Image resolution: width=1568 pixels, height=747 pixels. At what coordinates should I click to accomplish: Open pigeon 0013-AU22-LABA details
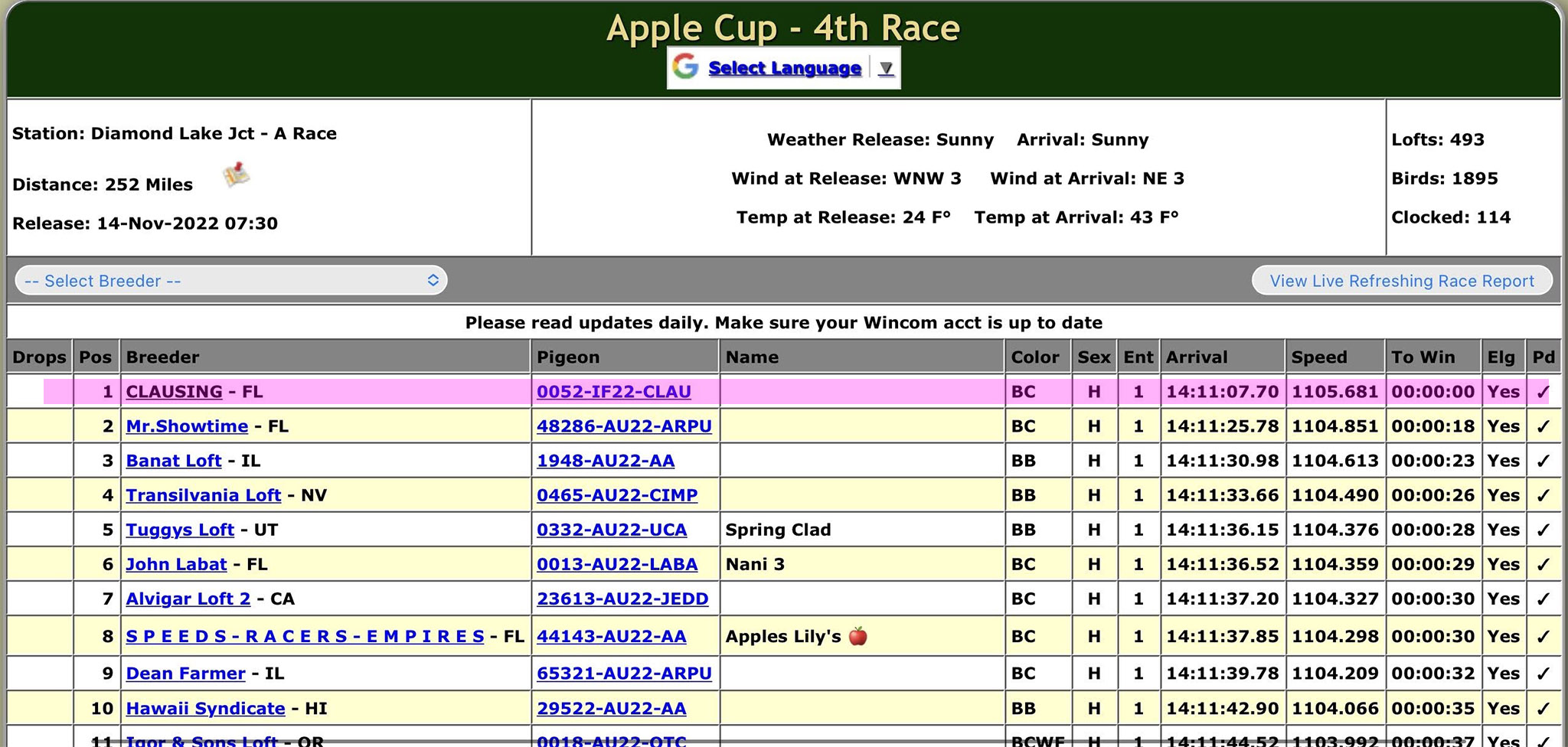(617, 564)
